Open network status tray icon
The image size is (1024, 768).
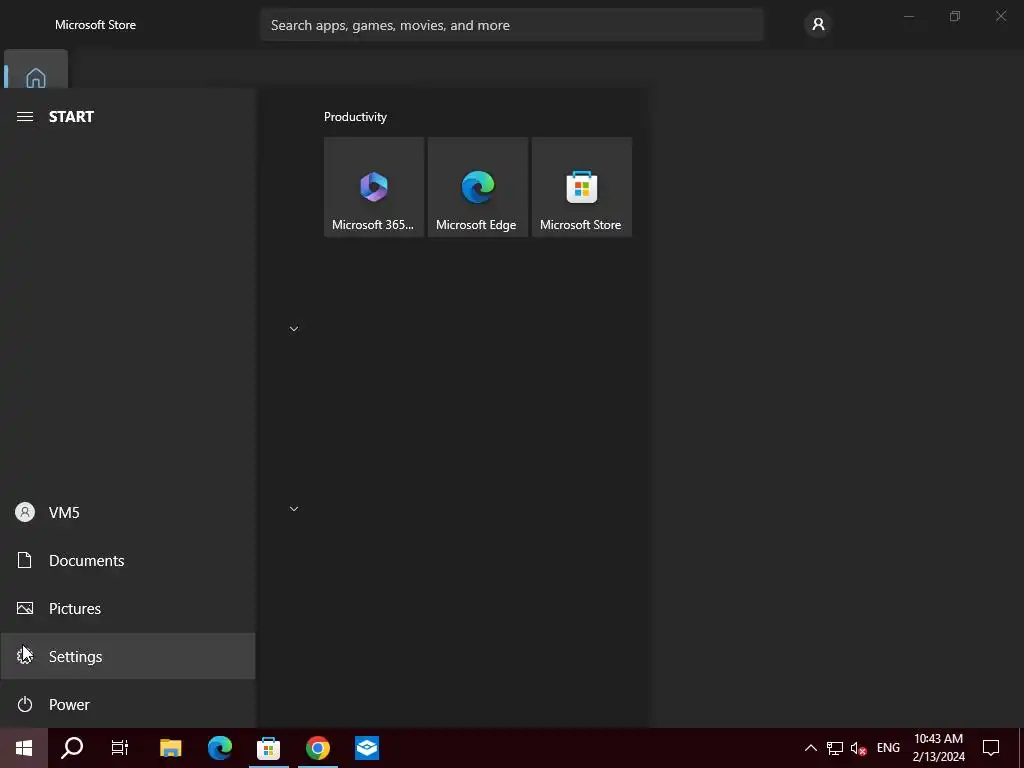click(835, 748)
